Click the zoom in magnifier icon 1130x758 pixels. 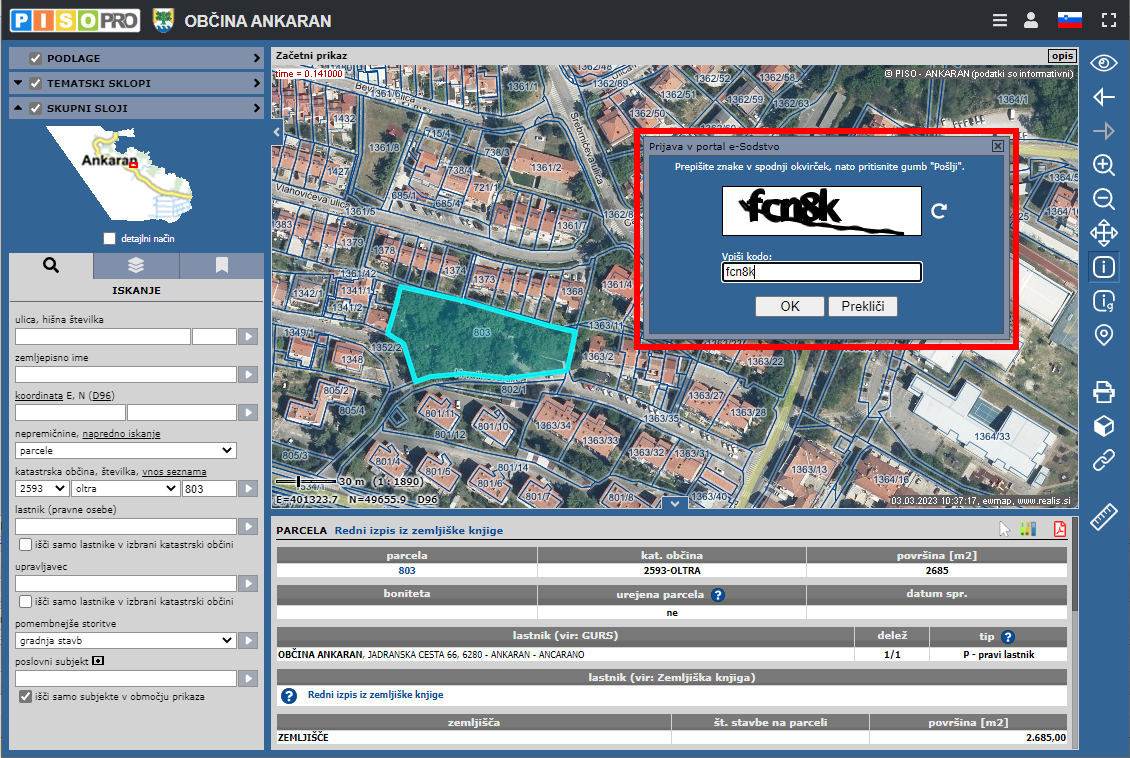[1104, 165]
